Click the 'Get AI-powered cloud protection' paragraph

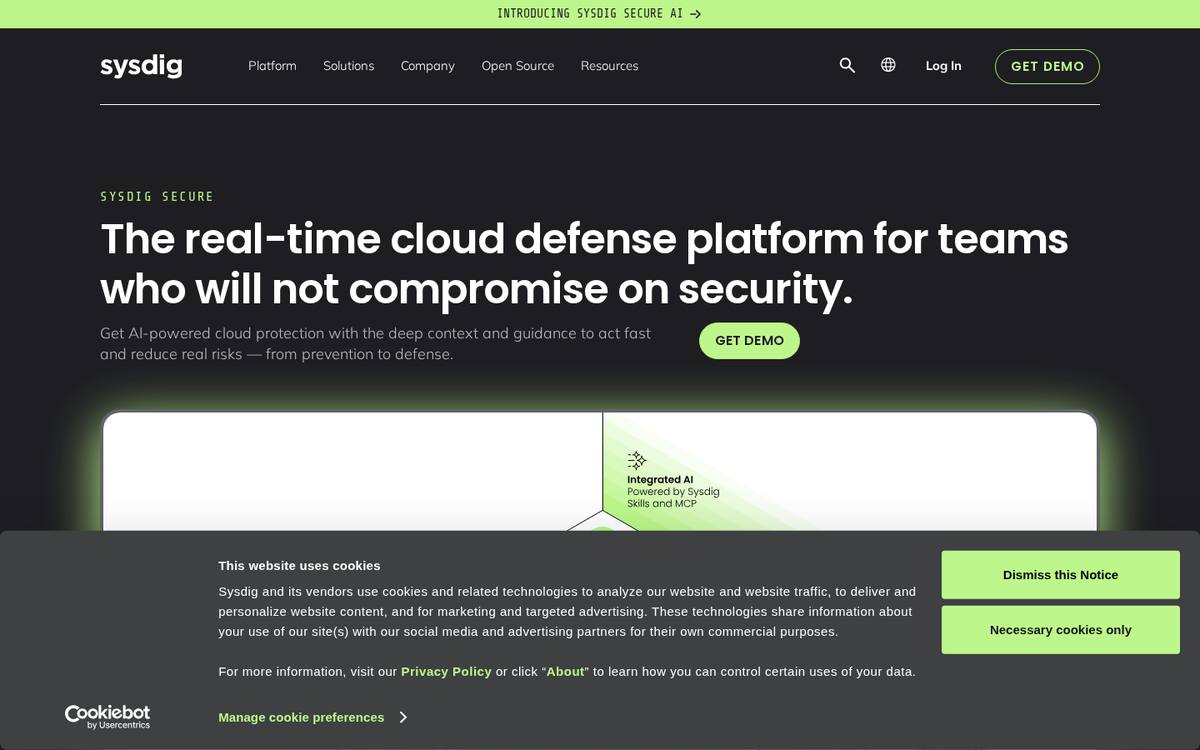(375, 343)
